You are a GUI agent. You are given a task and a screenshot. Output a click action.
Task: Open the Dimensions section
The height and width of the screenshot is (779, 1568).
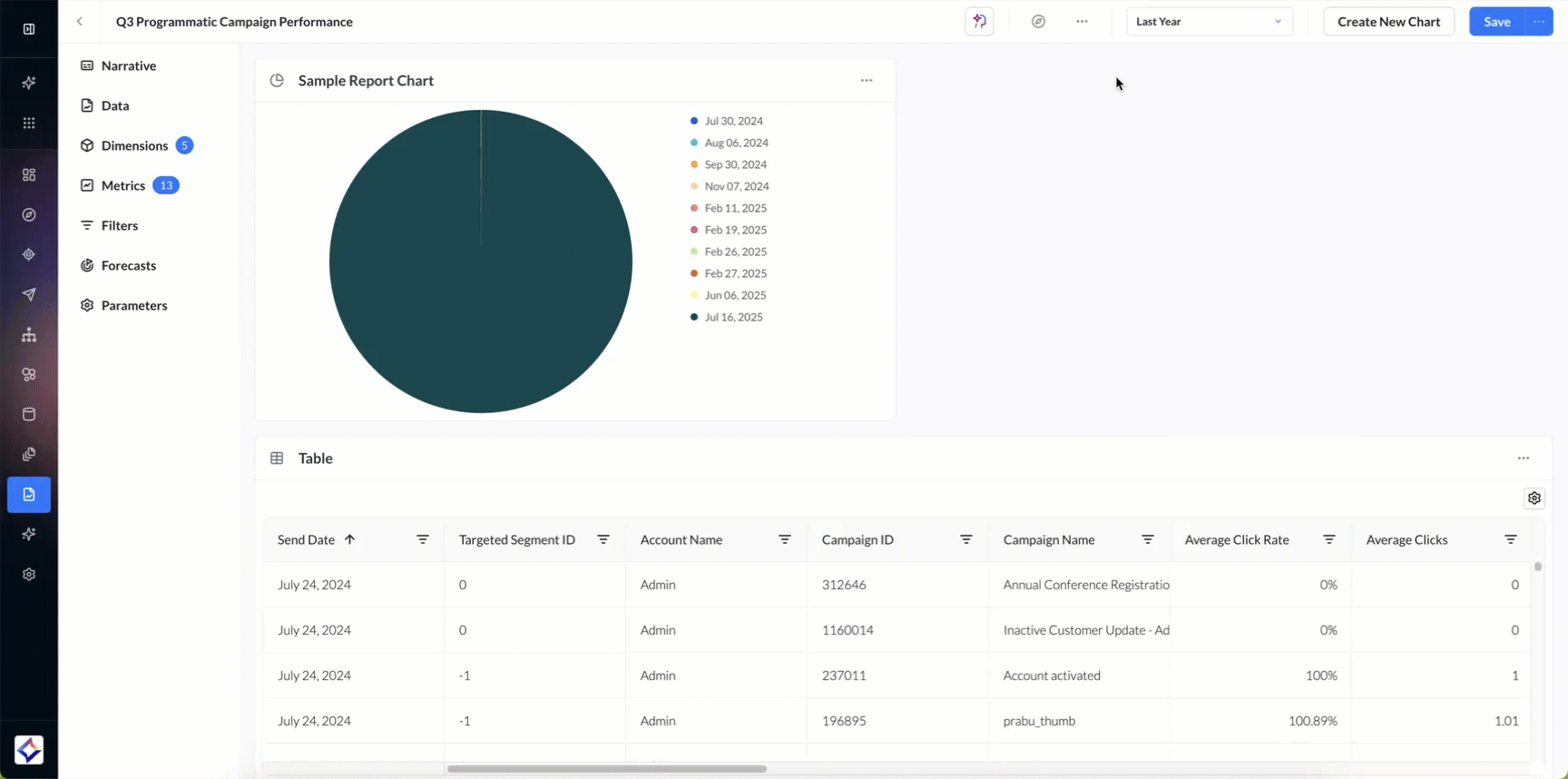point(134,145)
